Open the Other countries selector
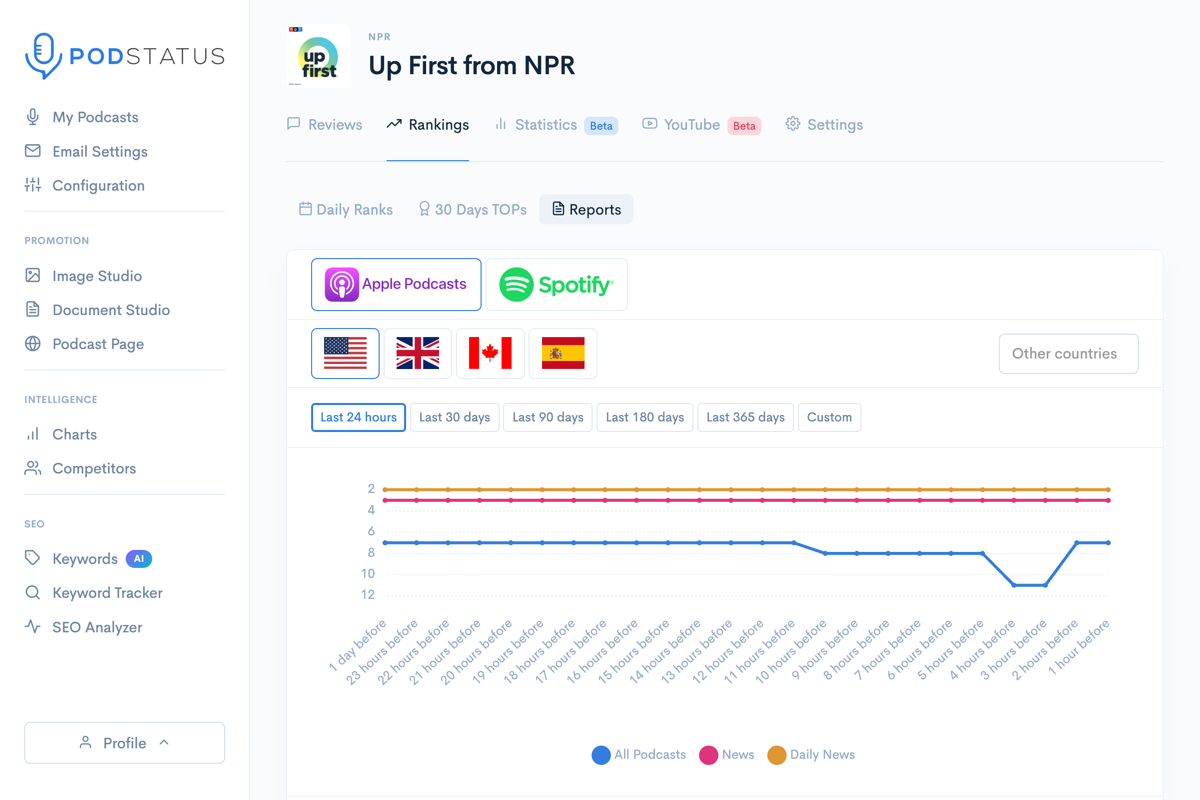Image resolution: width=1200 pixels, height=800 pixels. [x=1068, y=353]
